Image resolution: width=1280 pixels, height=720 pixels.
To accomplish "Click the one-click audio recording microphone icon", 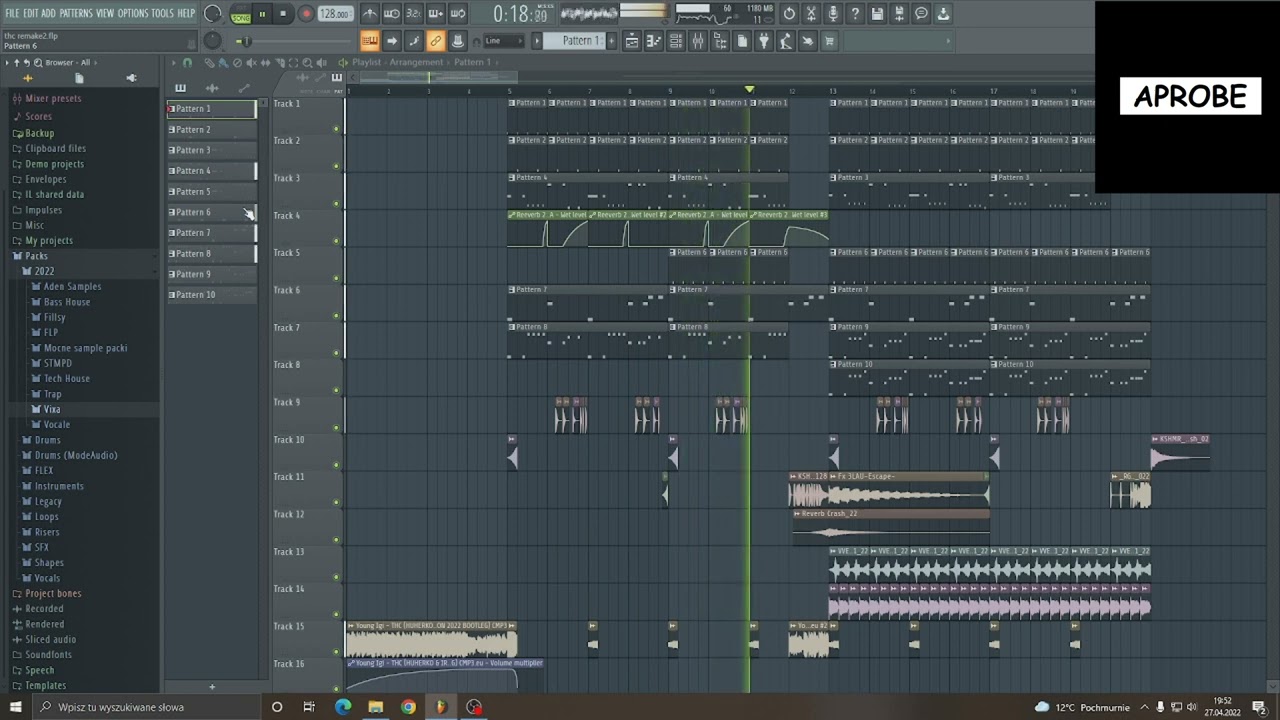I will tap(833, 14).
